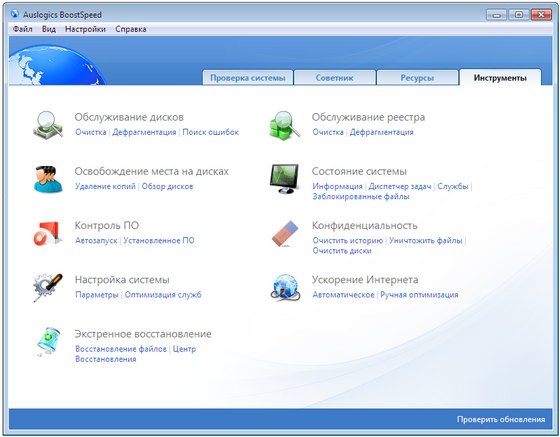Open the Диспетчер задач link
Viewport: 560px width, 437px height.
(400, 186)
